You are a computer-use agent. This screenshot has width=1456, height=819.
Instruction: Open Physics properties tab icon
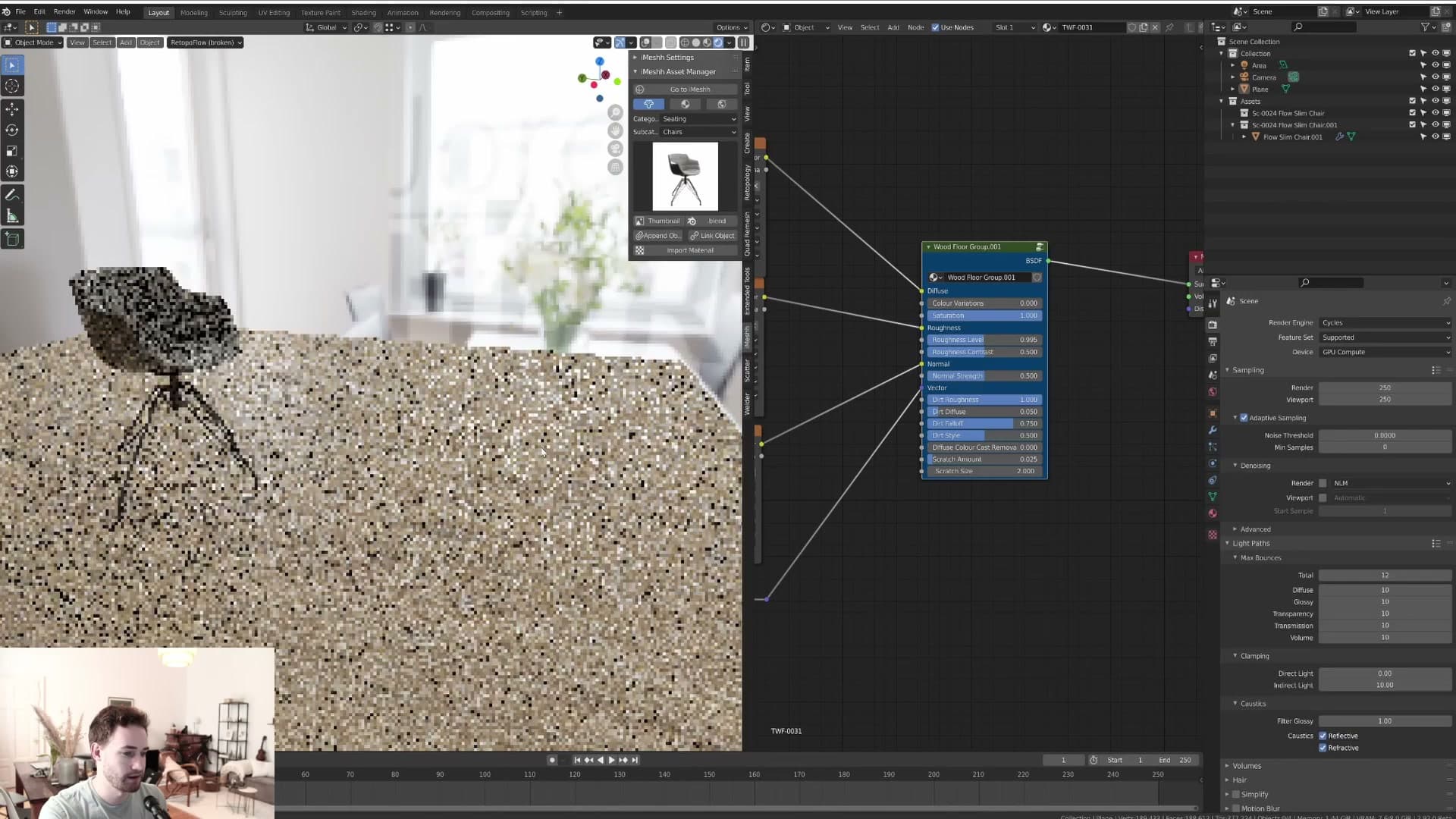pyautogui.click(x=1213, y=463)
